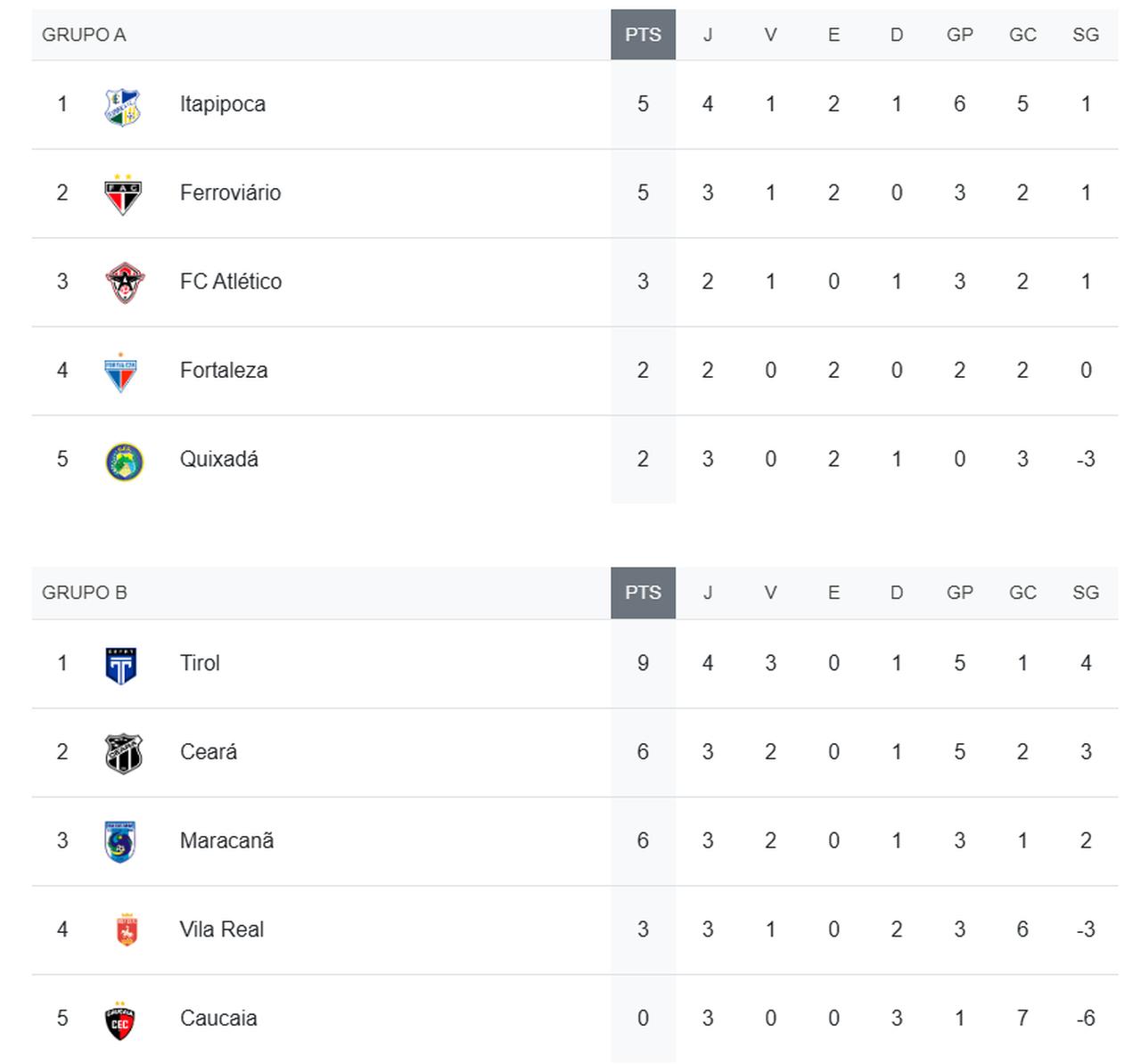Open the Caucaia team name link
Image resolution: width=1141 pixels, height=1064 pixels.
pyautogui.click(x=218, y=1019)
